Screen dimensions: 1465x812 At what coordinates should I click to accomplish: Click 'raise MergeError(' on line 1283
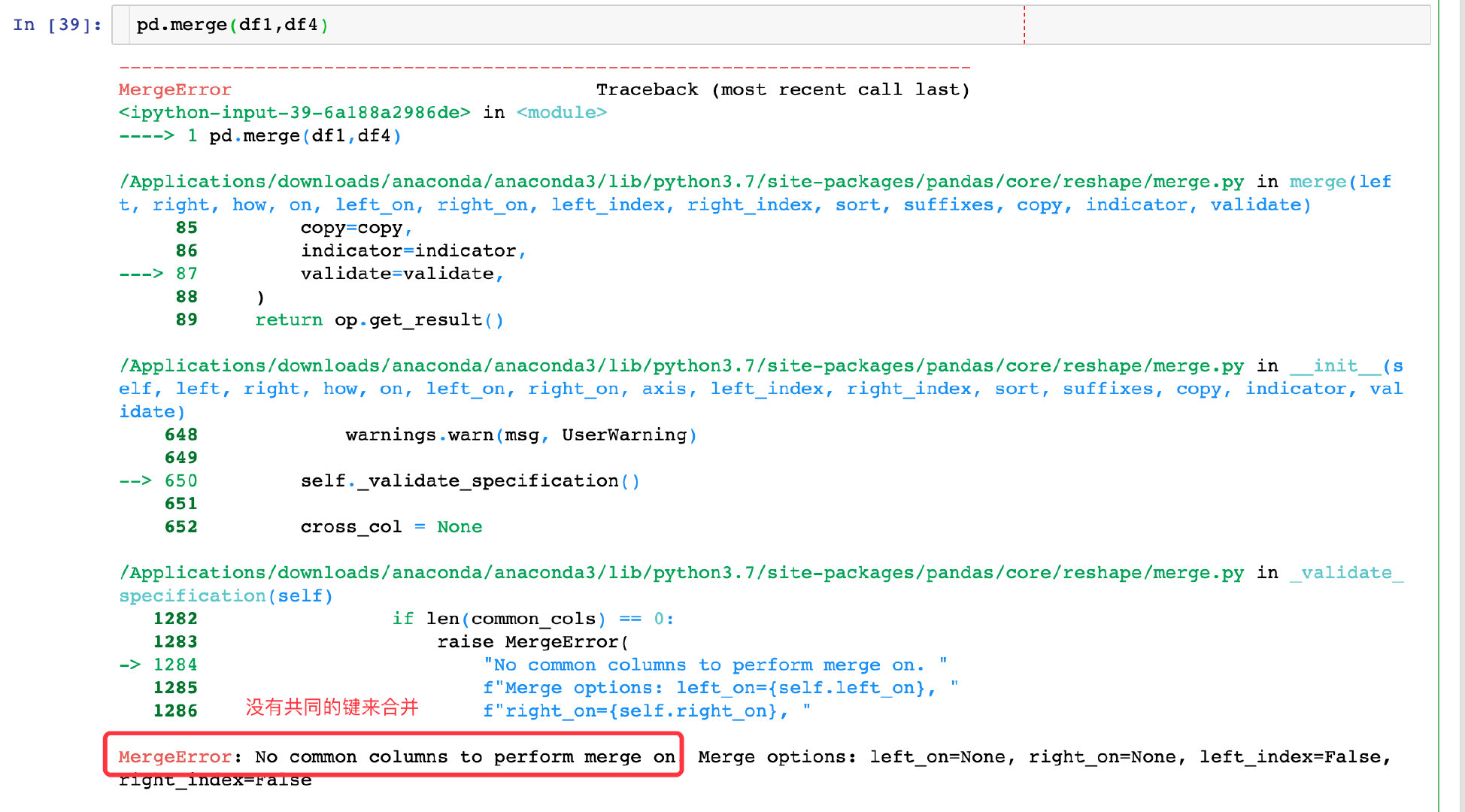(532, 642)
